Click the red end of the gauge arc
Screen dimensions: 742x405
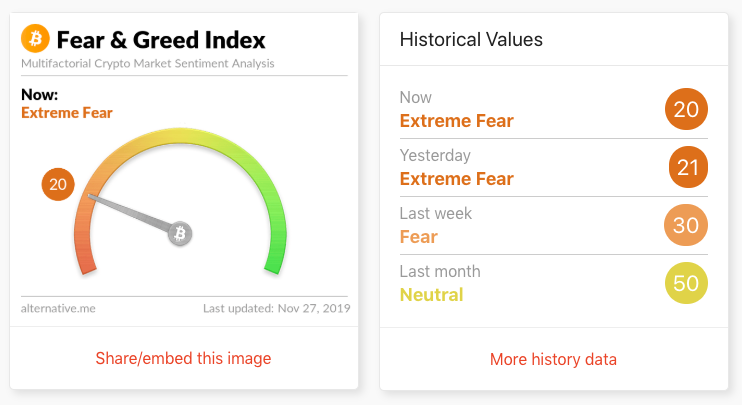84,258
